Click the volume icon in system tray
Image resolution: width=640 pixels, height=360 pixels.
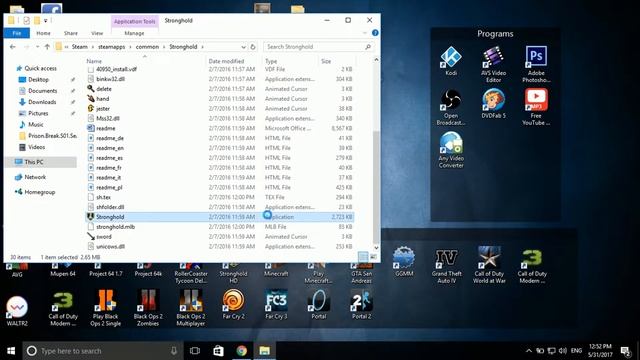pos(563,351)
